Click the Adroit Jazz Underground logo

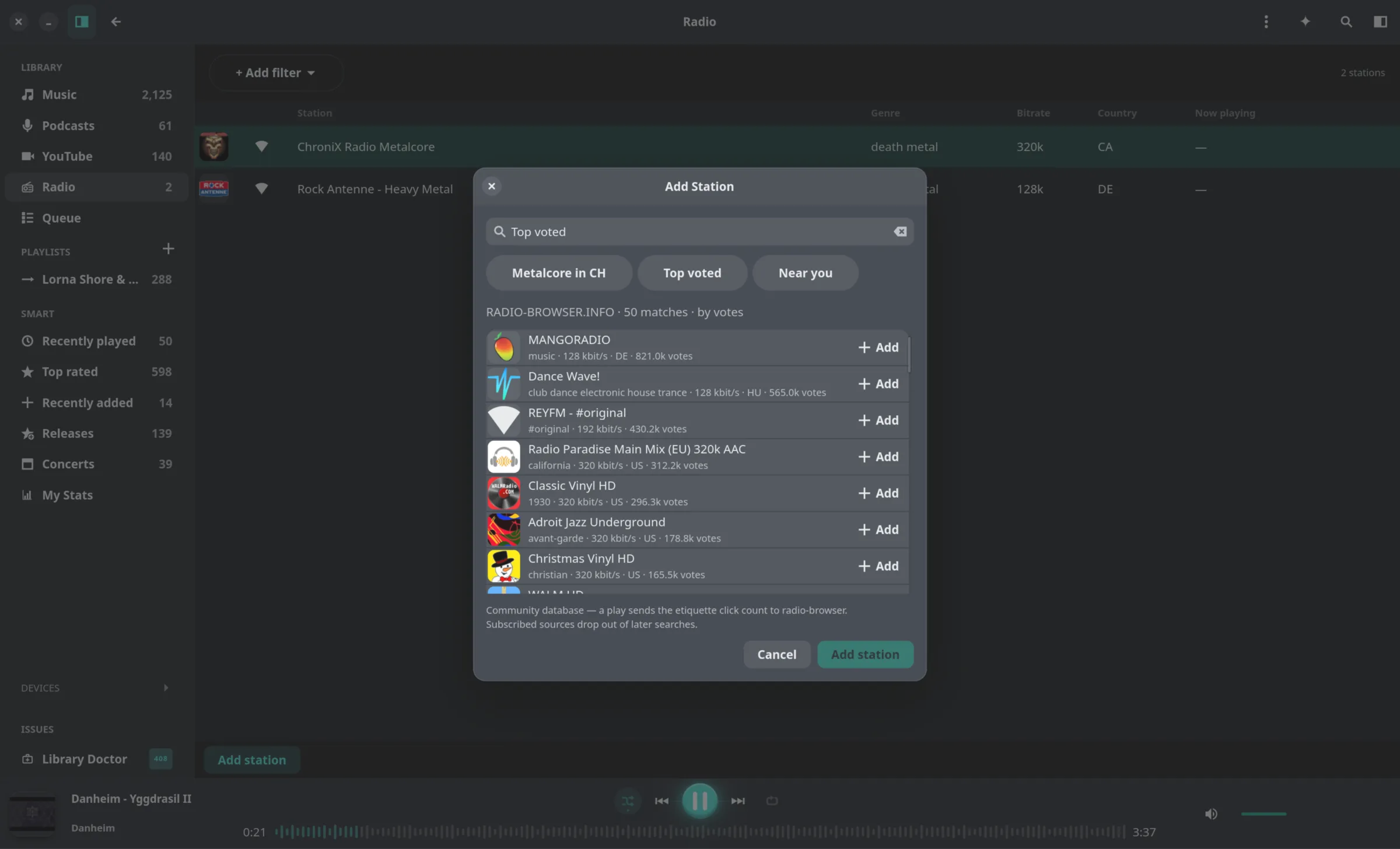click(503, 529)
